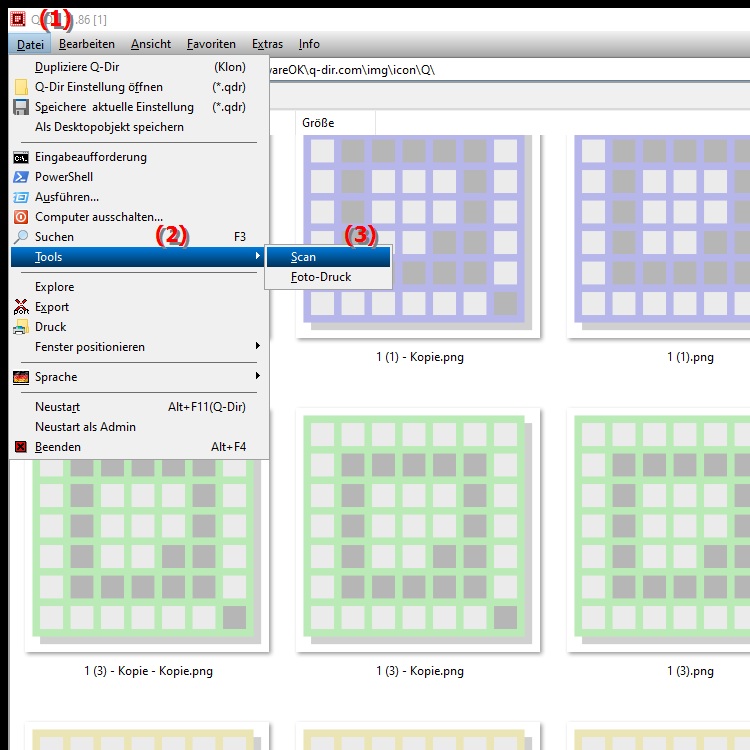Choose Druck menu entry

pyautogui.click(x=139, y=327)
